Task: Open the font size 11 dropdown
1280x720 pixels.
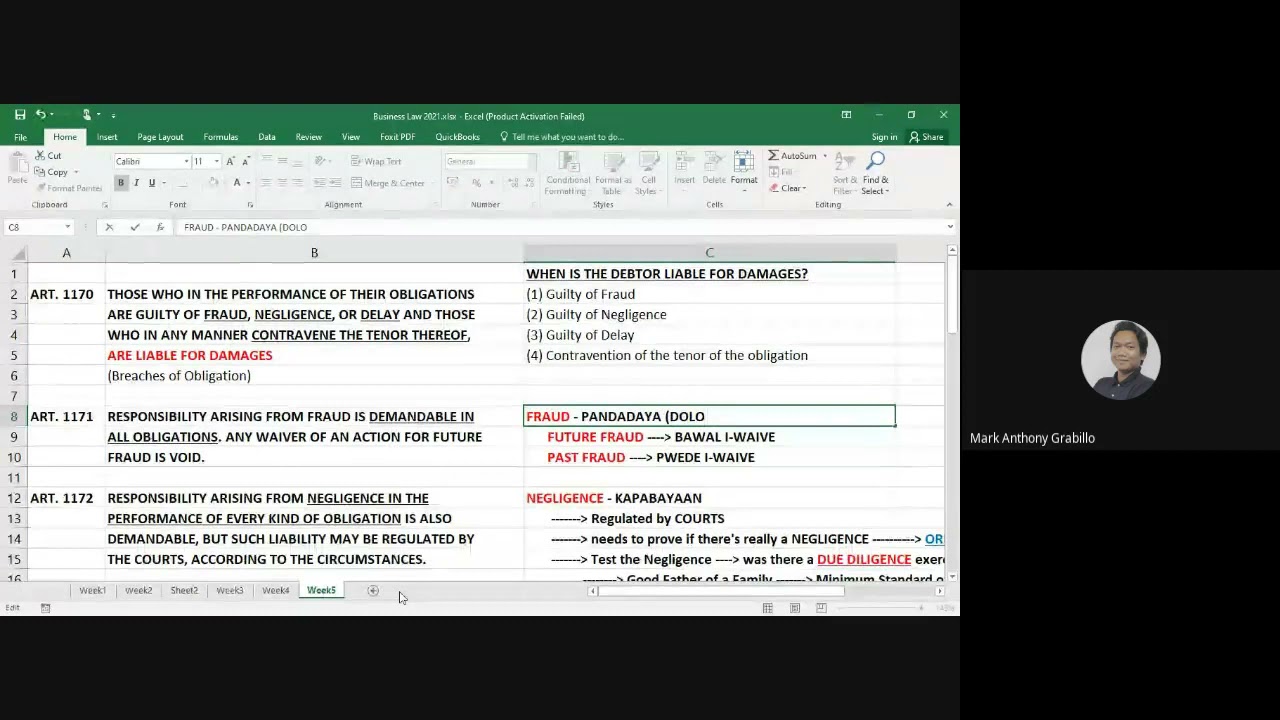Action: tap(216, 161)
